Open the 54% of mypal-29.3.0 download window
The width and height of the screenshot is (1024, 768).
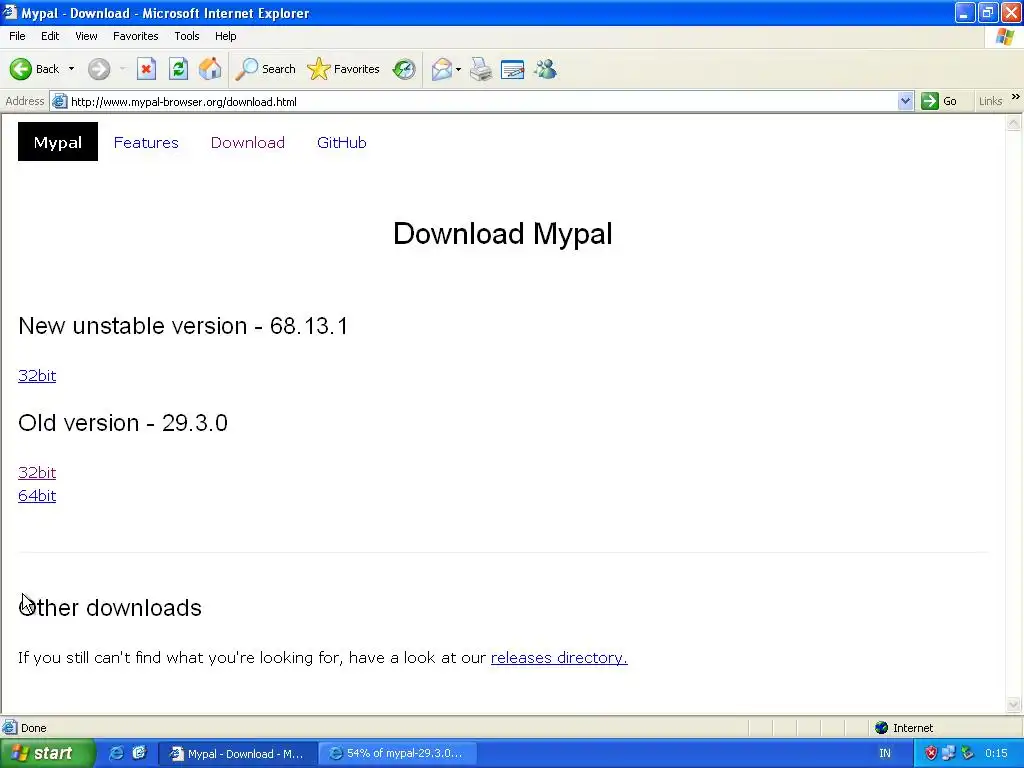click(397, 754)
